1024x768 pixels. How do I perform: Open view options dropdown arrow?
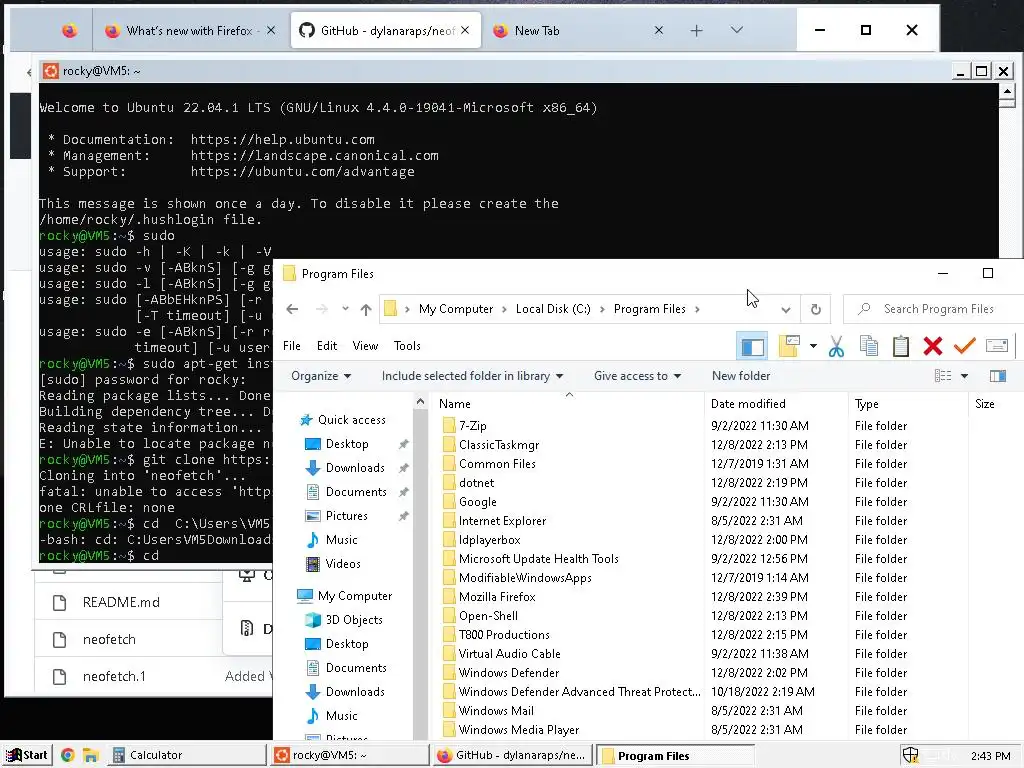point(964,376)
